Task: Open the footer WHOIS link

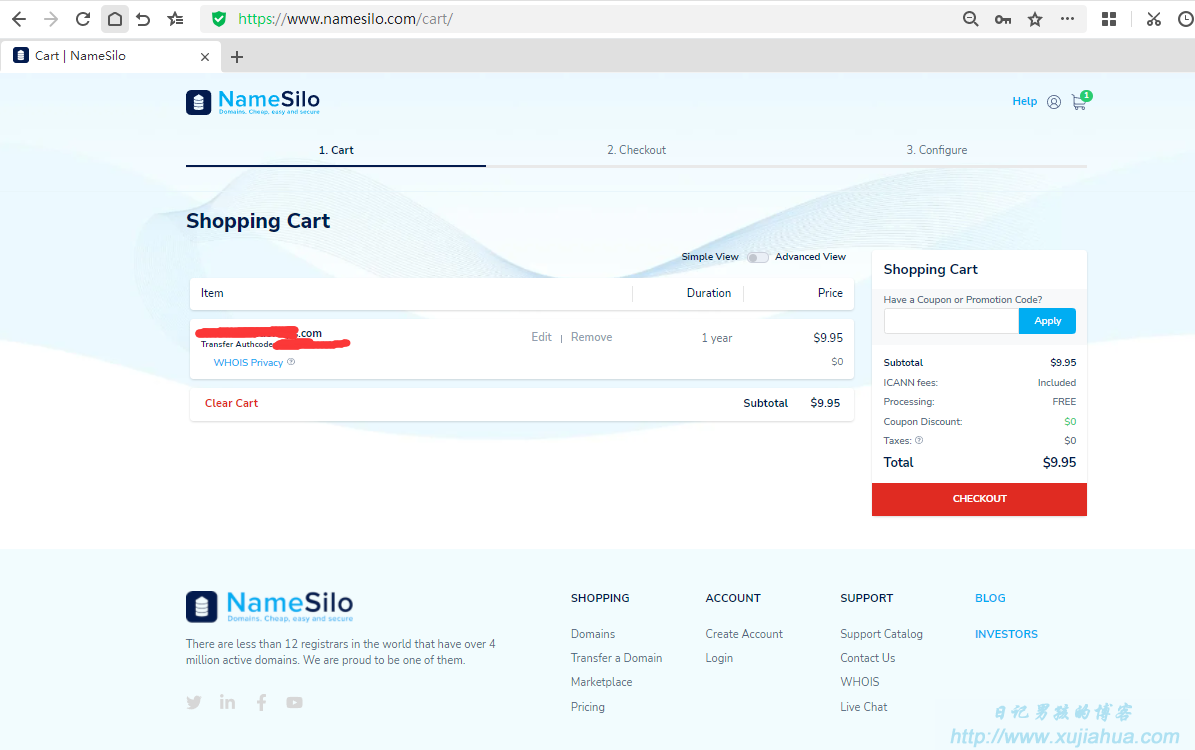Action: [x=860, y=682]
